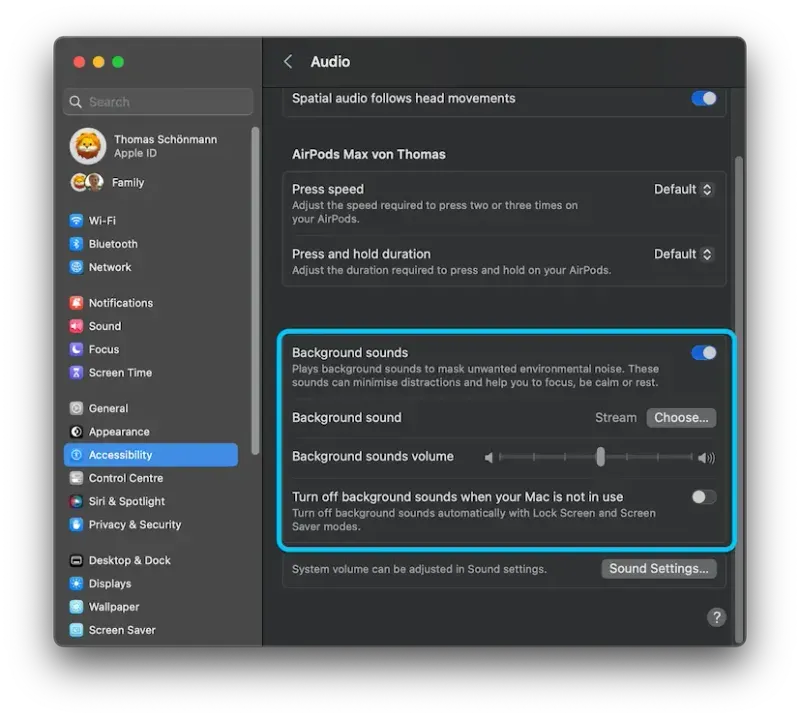Toggle Spatial audio follows head movements
The width and height of the screenshot is (800, 718).
click(x=704, y=98)
